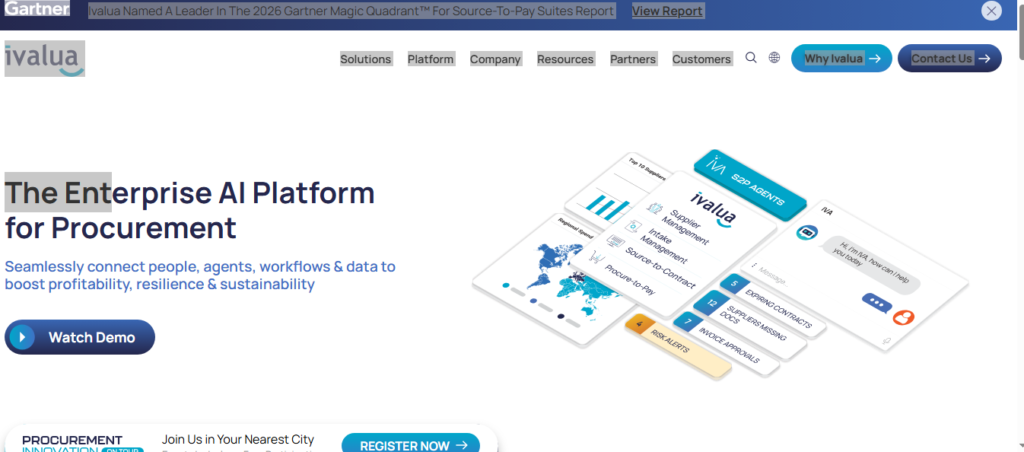Open the Company menu
Image resolution: width=1024 pixels, height=452 pixels.
(x=495, y=59)
